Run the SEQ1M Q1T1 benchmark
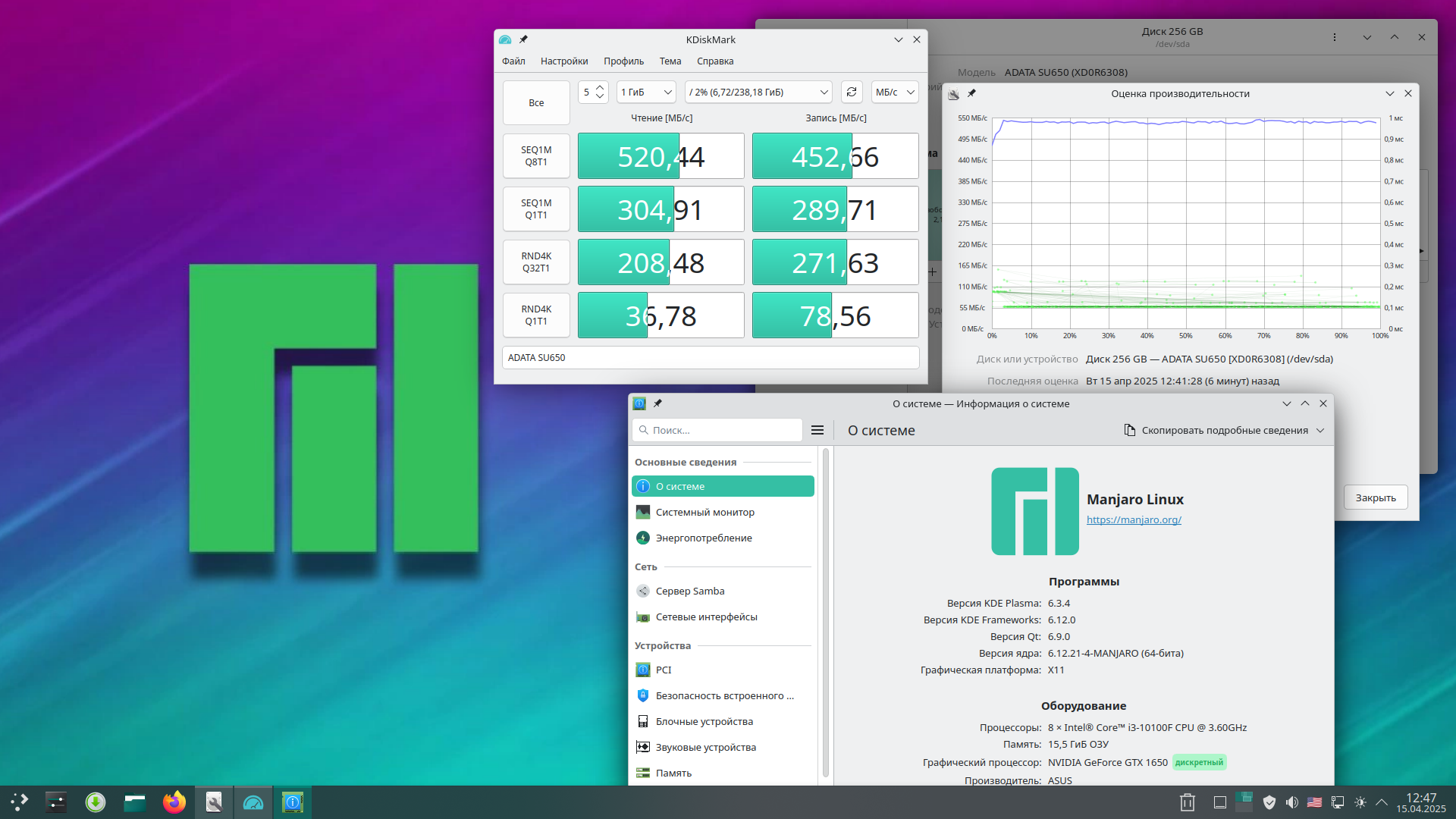Screen dimensions: 1456x819 tap(536, 209)
